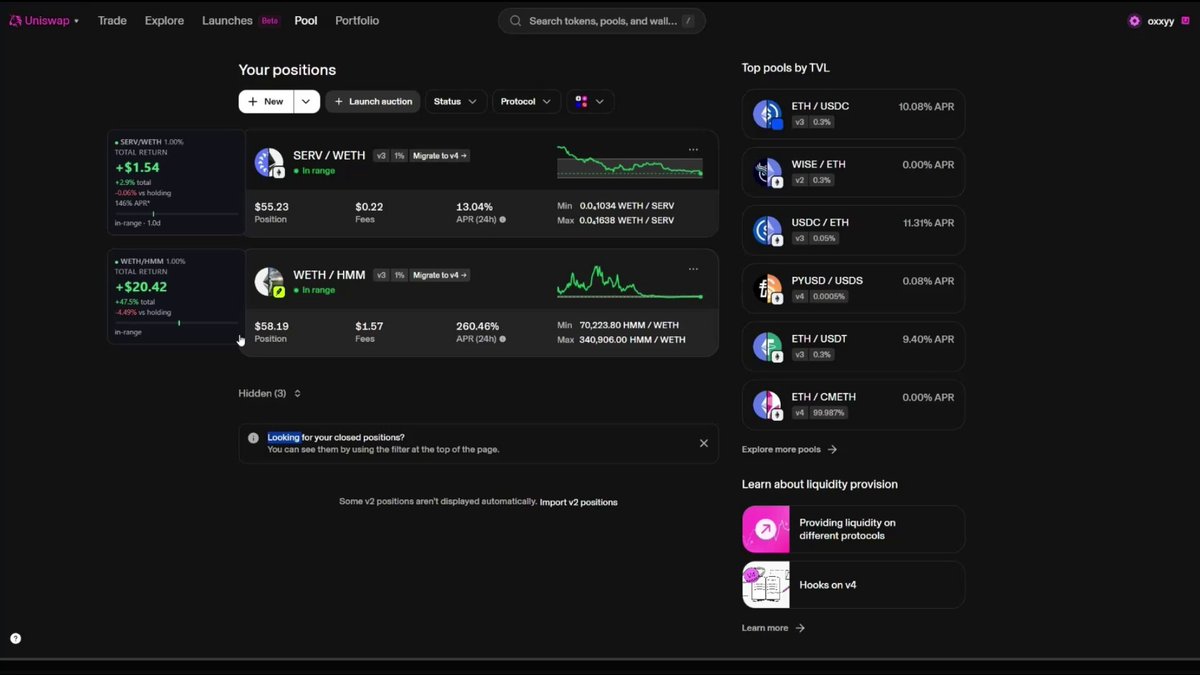The height and width of the screenshot is (675, 1200).
Task: Click the SERV / WETH token pair icon
Action: click(x=269, y=163)
